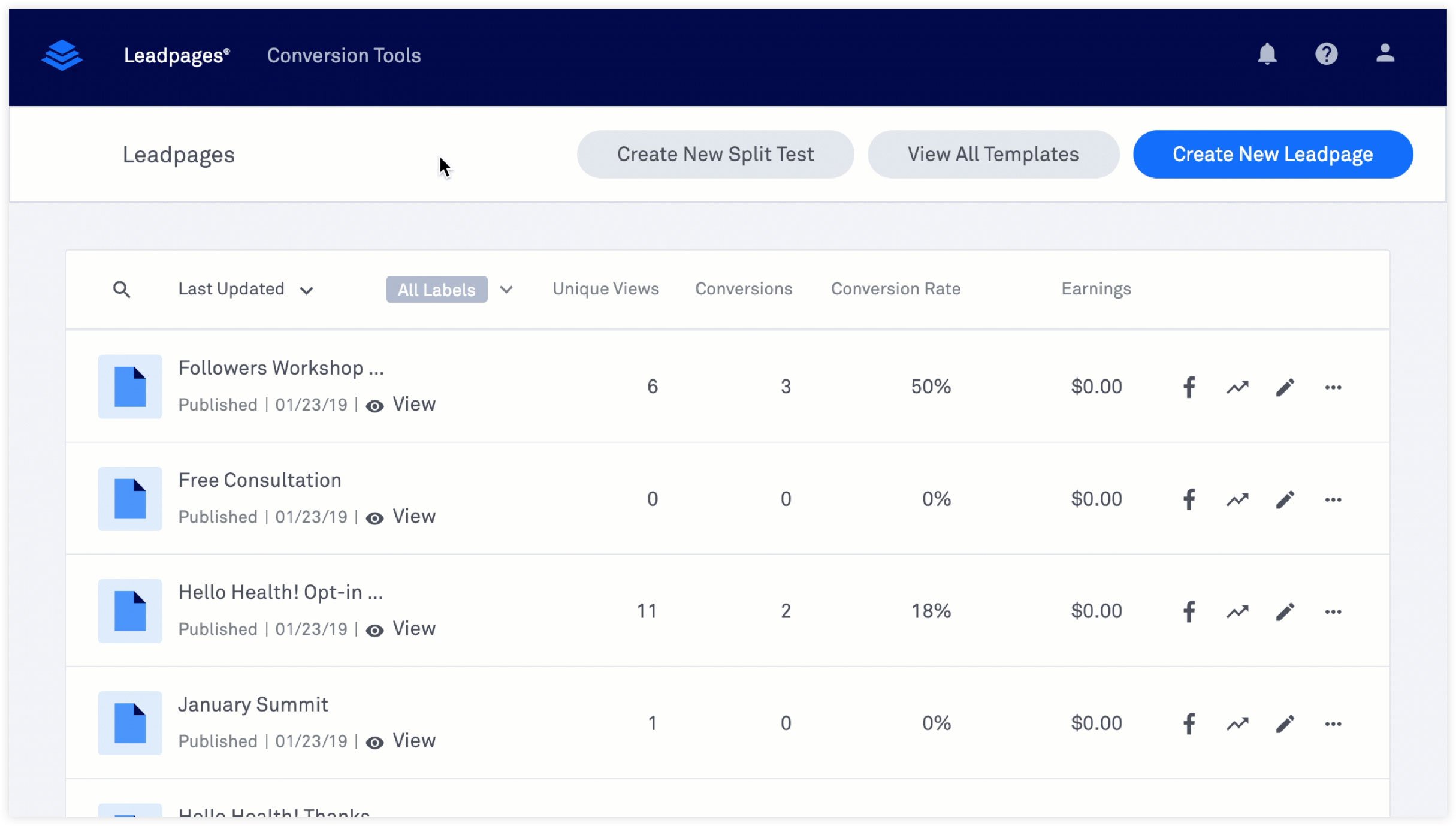This screenshot has width=1456, height=826.
Task: Click the 18% conversion rate value
Action: [x=931, y=611]
